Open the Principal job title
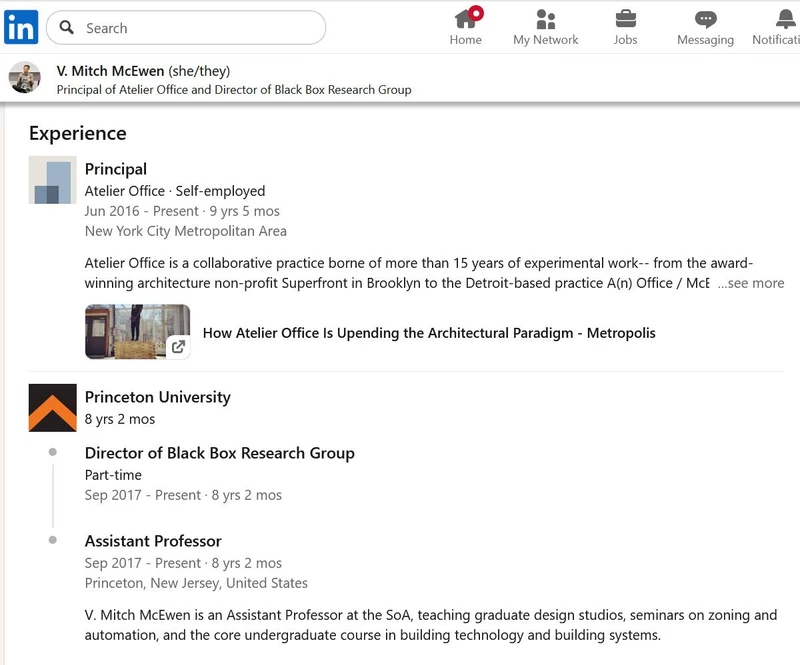800x665 pixels. click(x=116, y=169)
